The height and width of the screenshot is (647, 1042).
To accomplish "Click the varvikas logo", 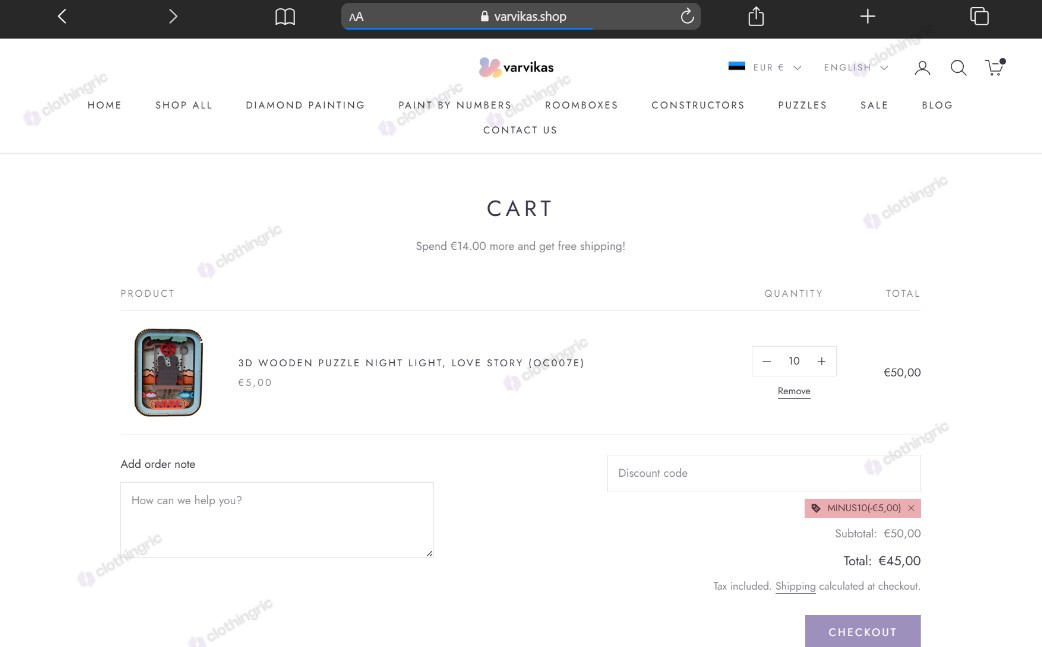I will point(516,67).
